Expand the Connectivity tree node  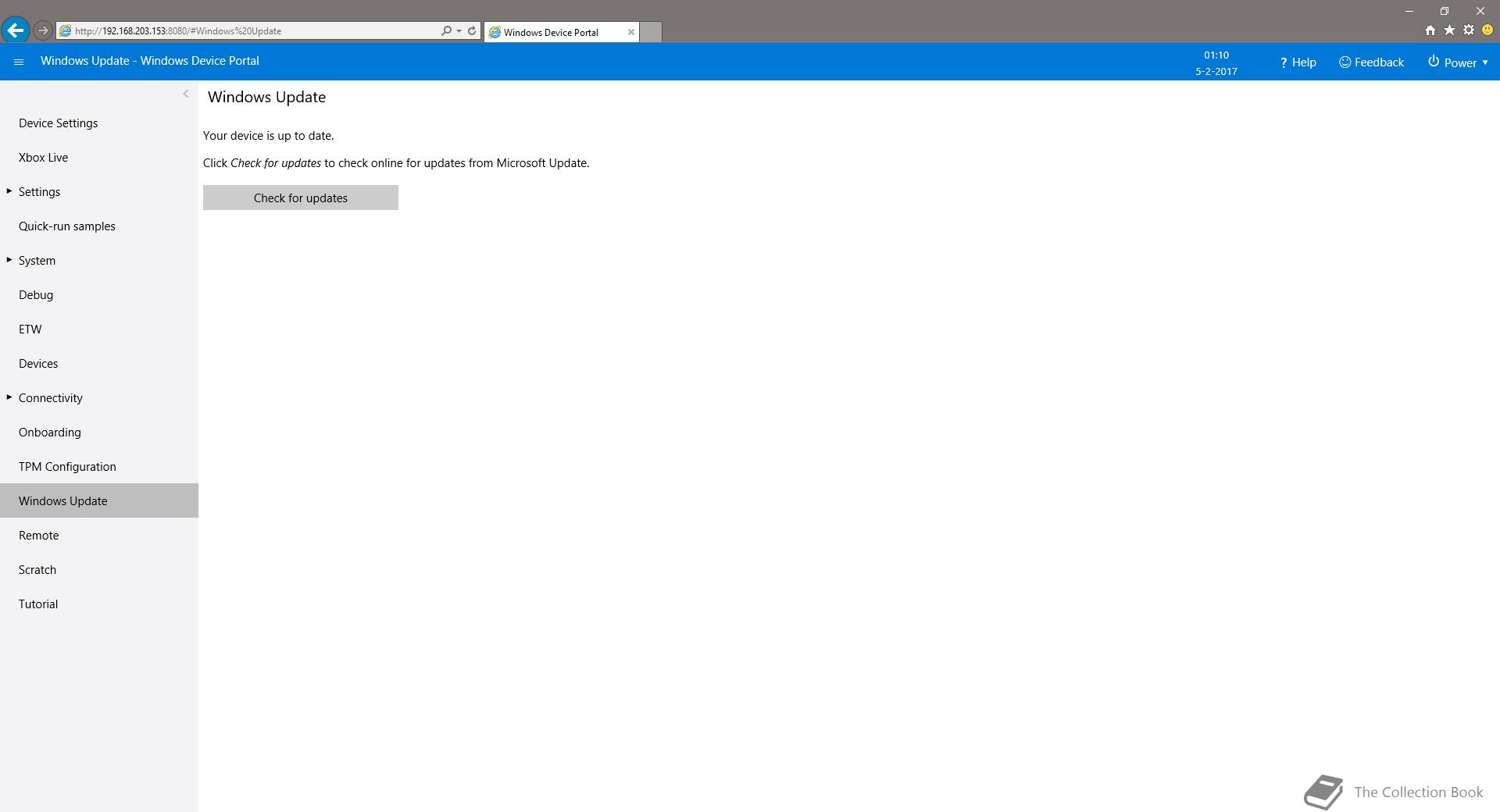9,397
